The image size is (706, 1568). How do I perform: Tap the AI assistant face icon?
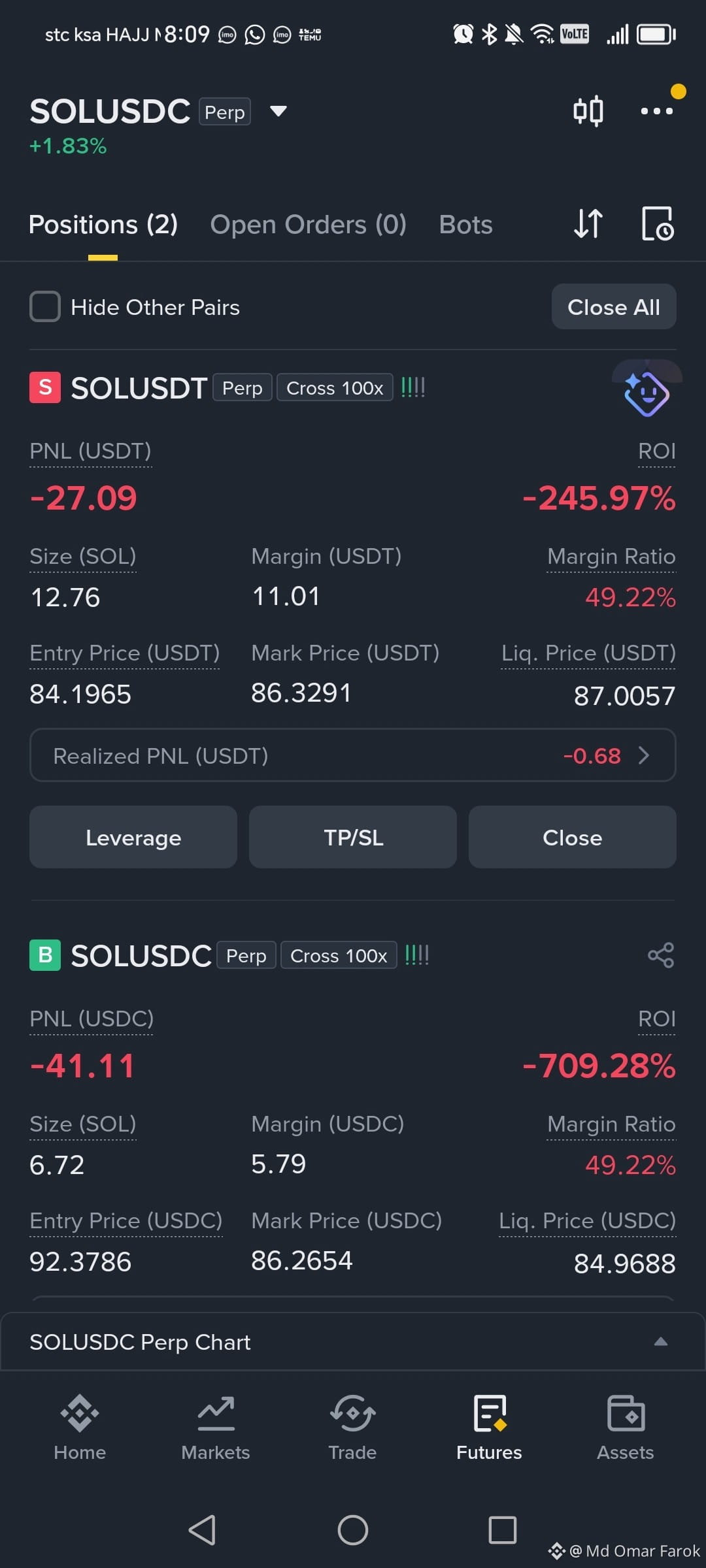[646, 393]
